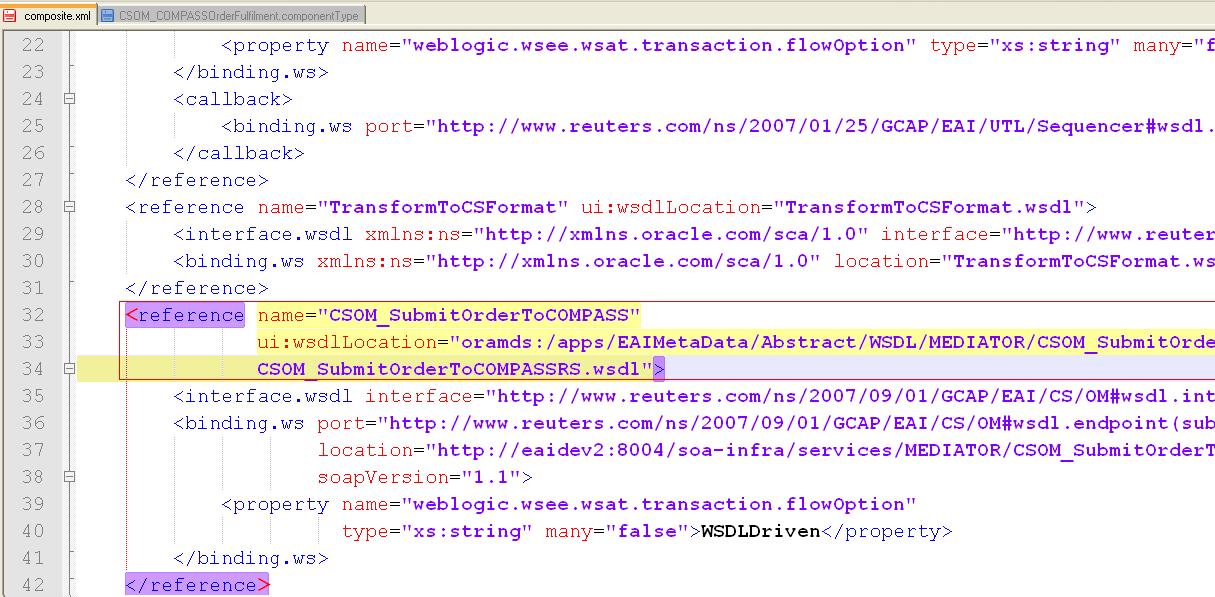Click the type="xs:string" attribute on line 40
1215x597 pixels.
[x=437, y=531]
